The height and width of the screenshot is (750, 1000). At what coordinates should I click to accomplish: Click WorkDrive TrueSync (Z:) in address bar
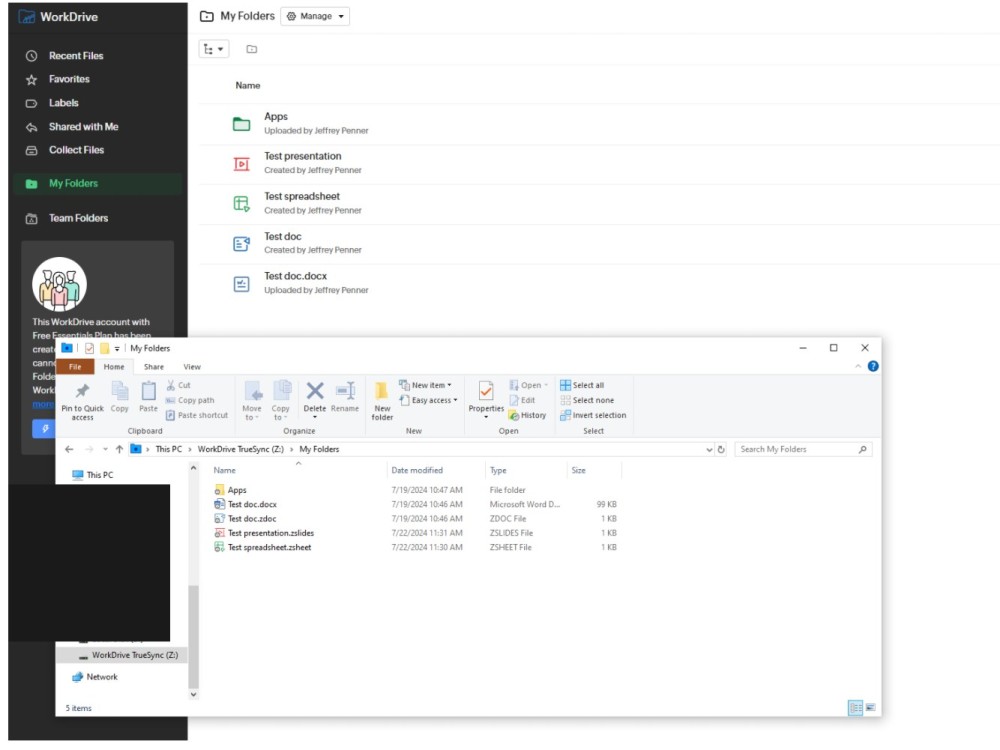[x=240, y=450]
